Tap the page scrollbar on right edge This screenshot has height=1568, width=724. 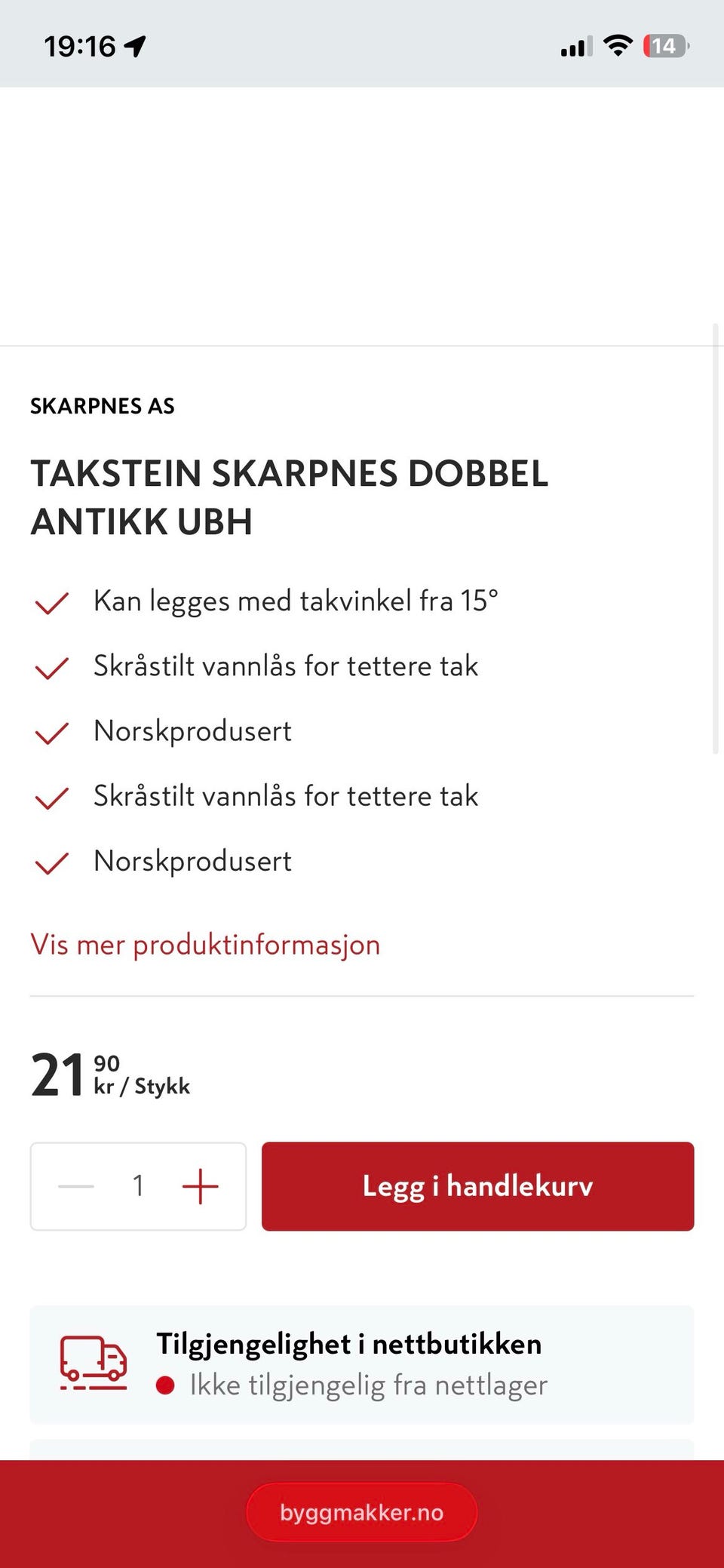716,539
